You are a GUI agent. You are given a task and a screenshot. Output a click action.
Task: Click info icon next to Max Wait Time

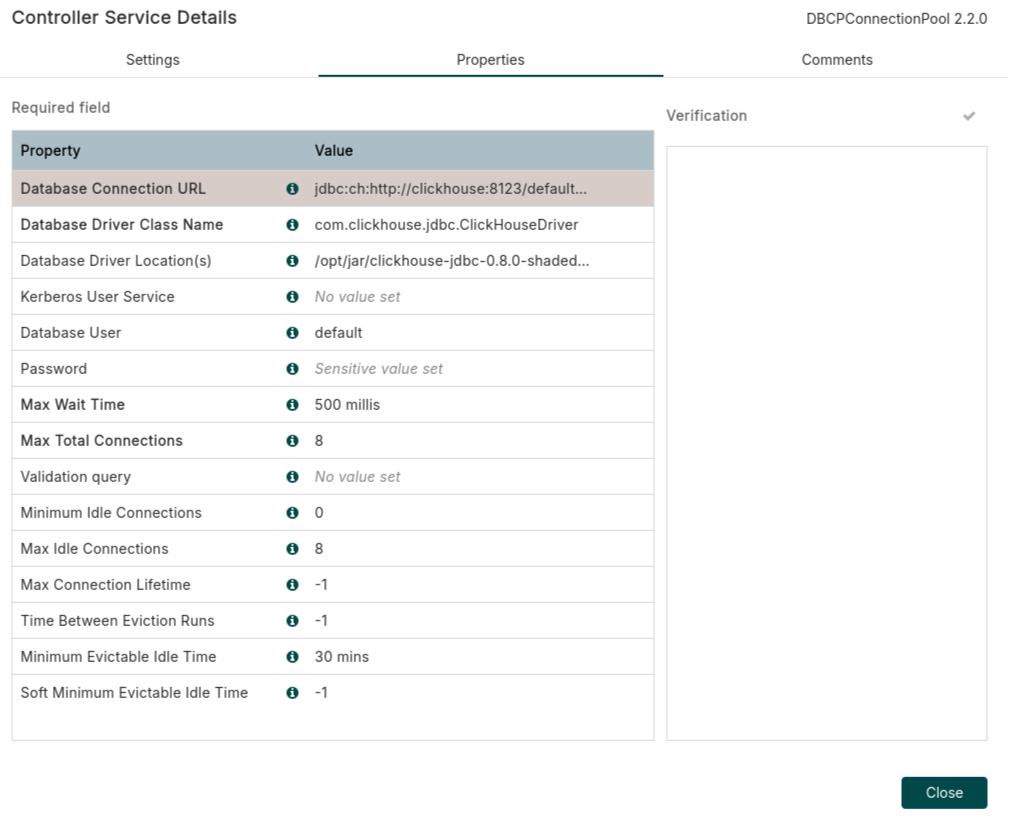coord(292,405)
